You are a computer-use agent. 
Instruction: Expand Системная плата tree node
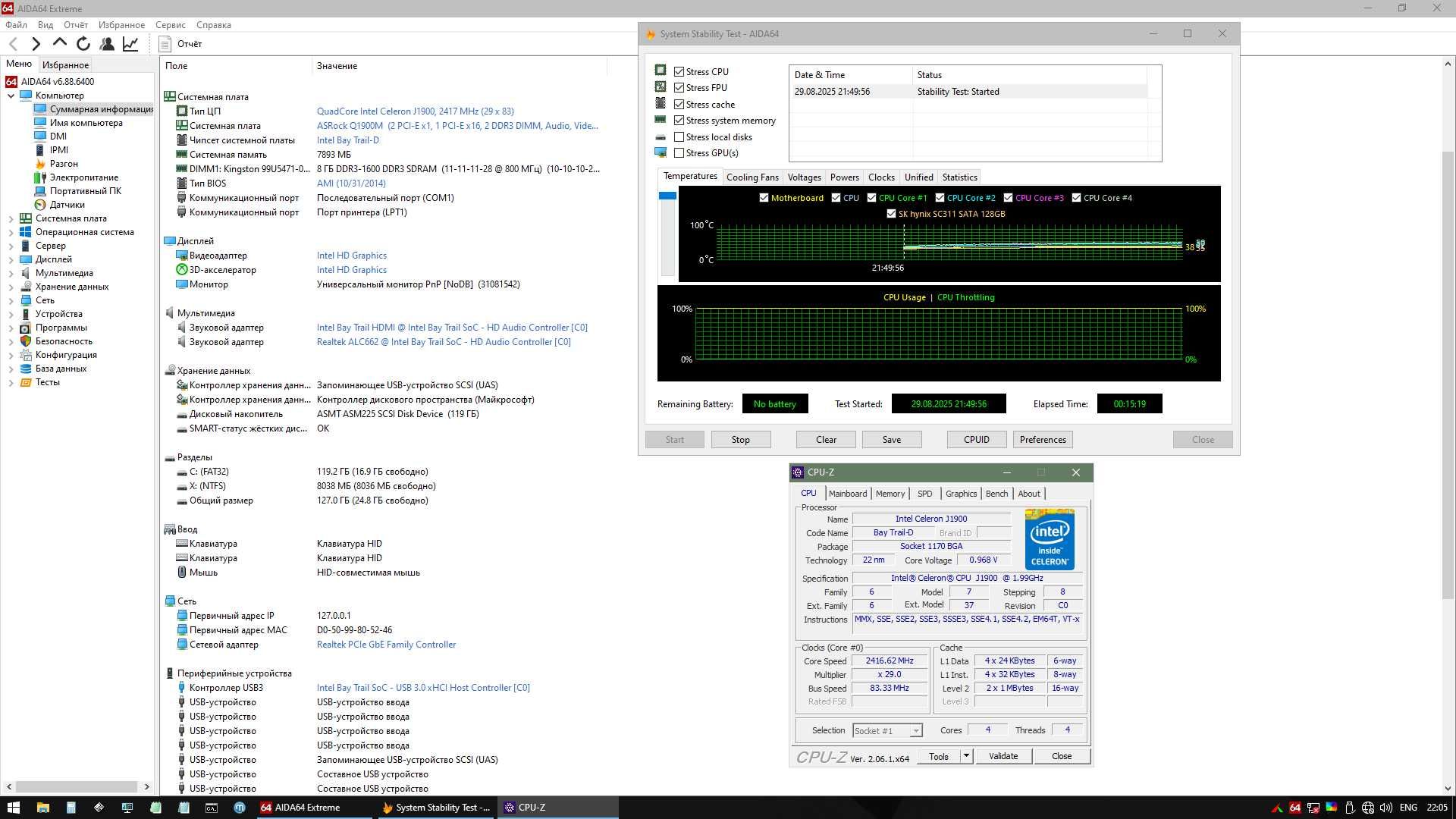11,218
